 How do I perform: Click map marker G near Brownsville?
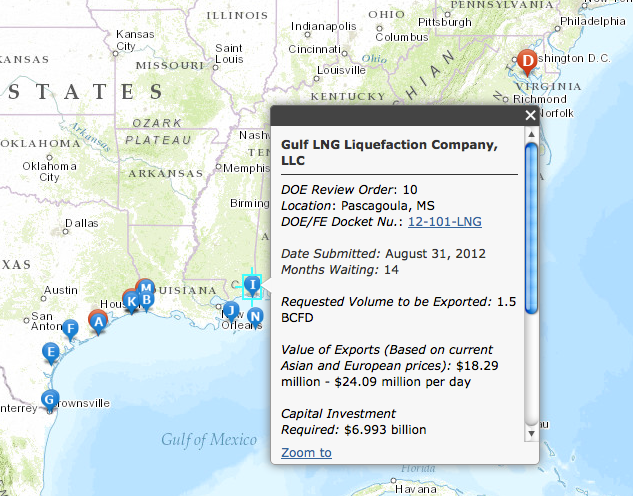[x=50, y=400]
